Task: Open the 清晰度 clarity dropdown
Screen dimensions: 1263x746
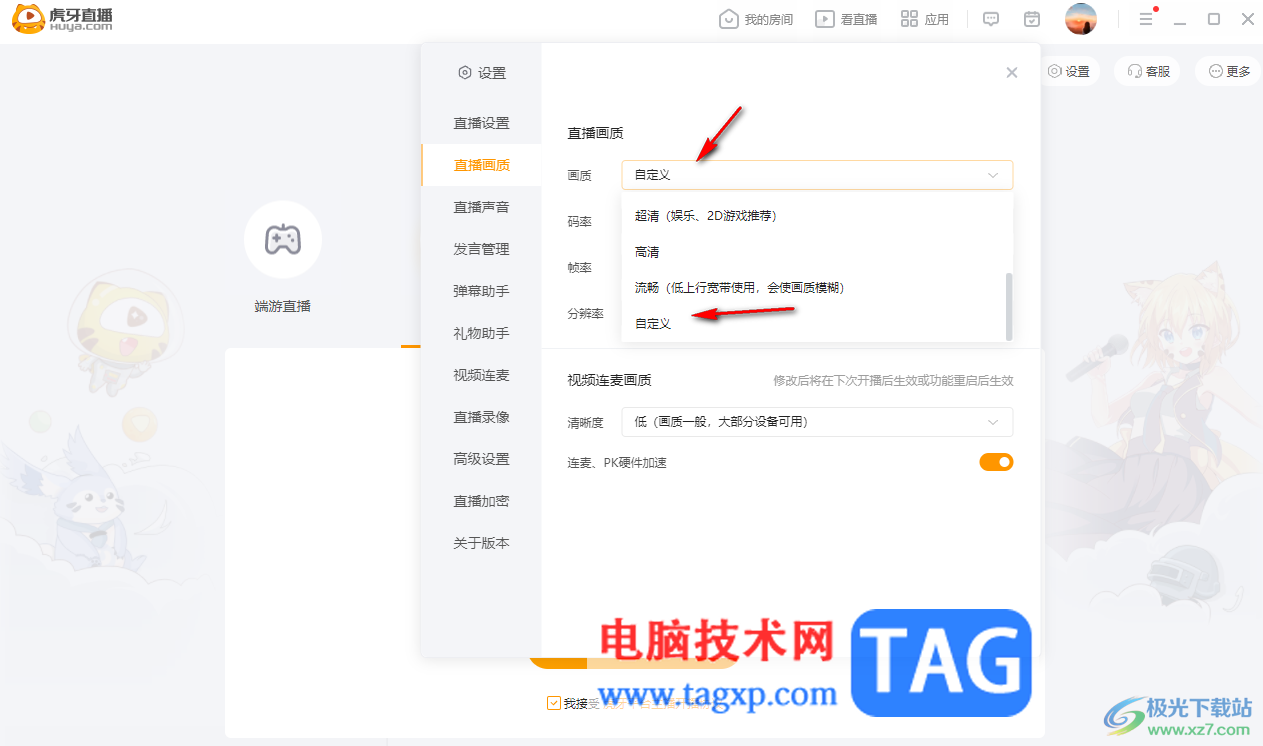Action: tap(817, 422)
